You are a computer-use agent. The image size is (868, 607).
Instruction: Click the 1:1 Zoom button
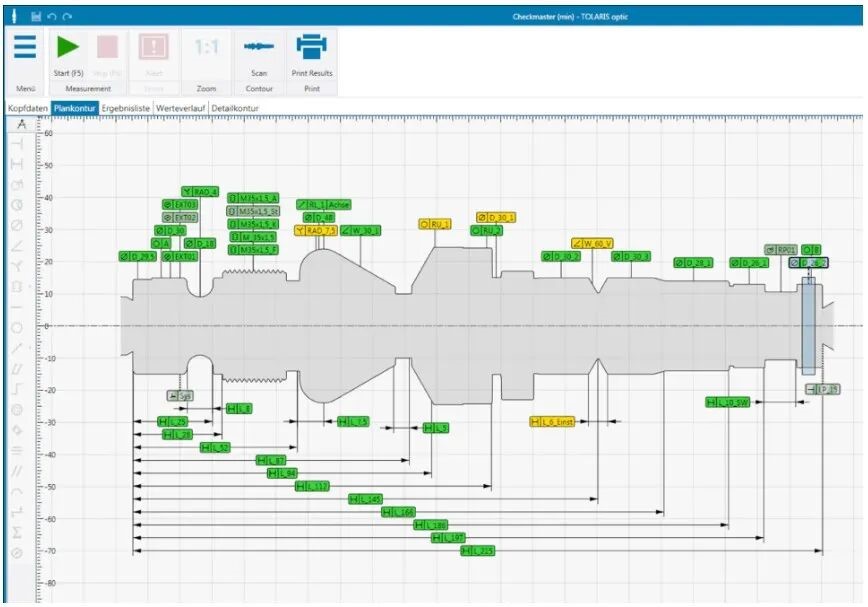207,48
